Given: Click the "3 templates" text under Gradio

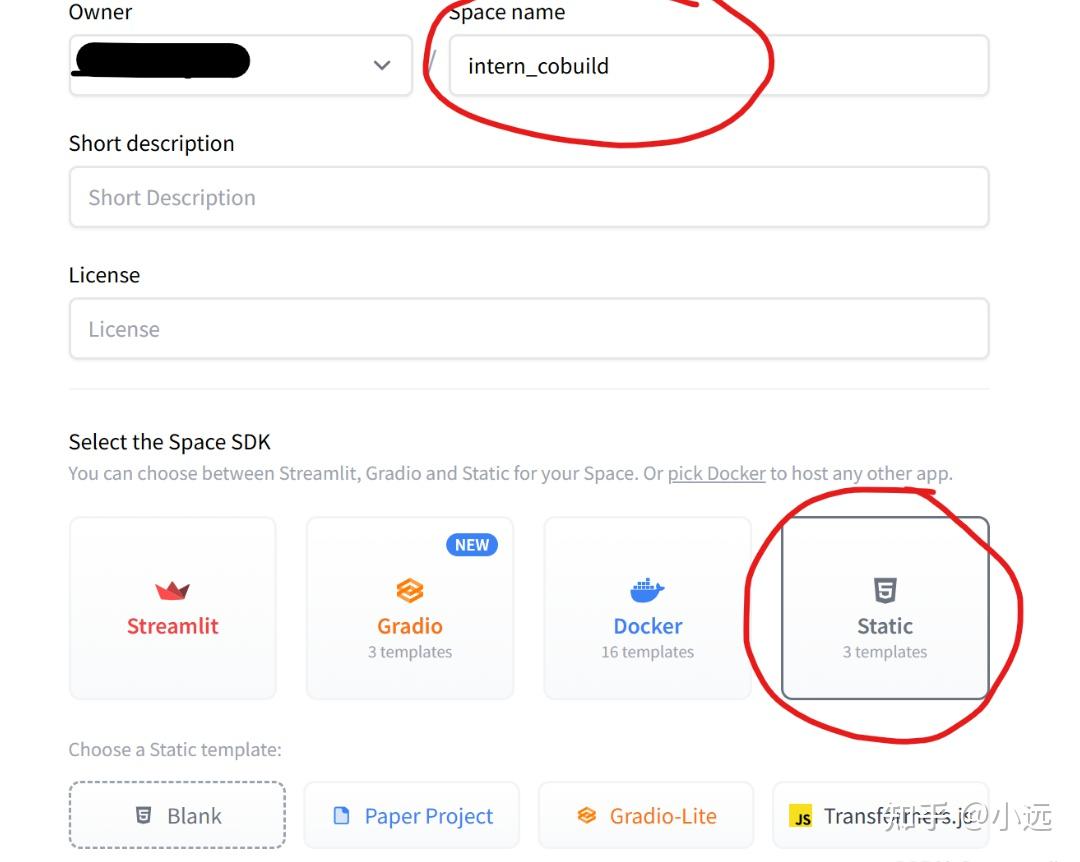Looking at the screenshot, I should (410, 652).
